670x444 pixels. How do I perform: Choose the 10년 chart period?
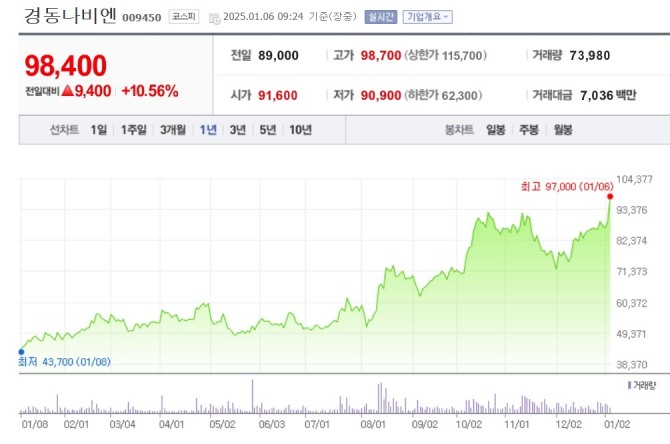(300, 129)
